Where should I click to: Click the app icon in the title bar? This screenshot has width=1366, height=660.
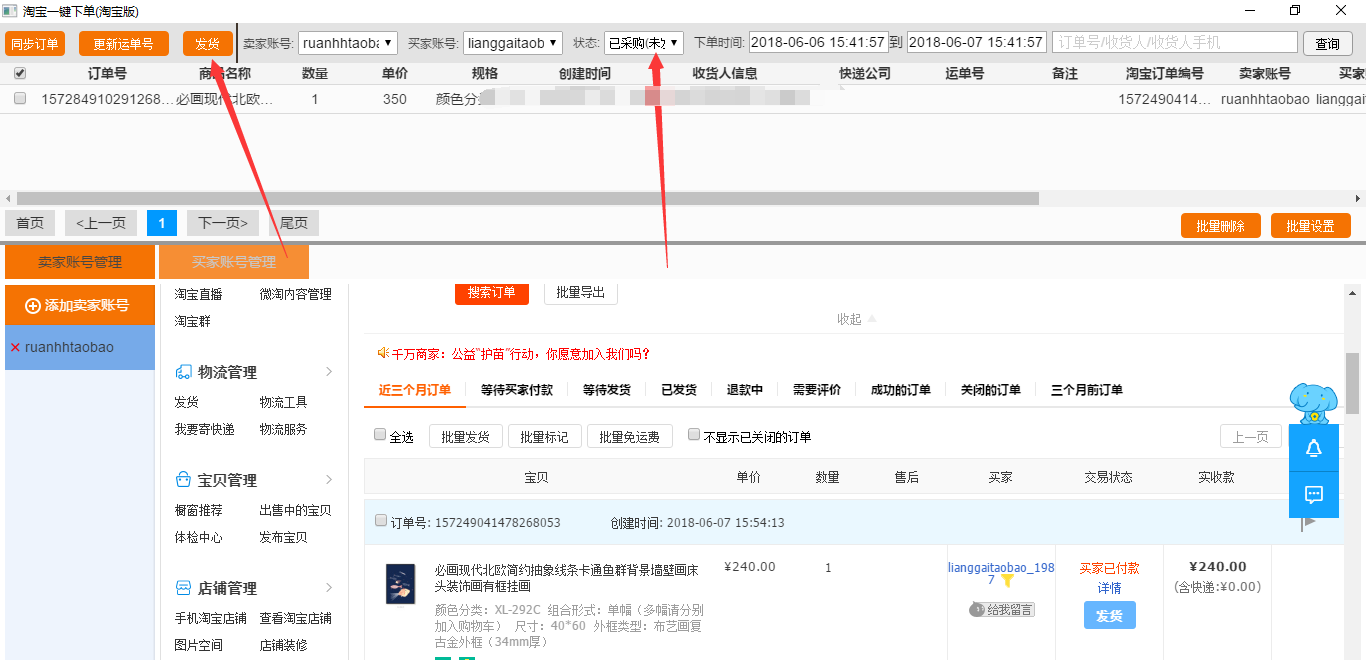11,11
